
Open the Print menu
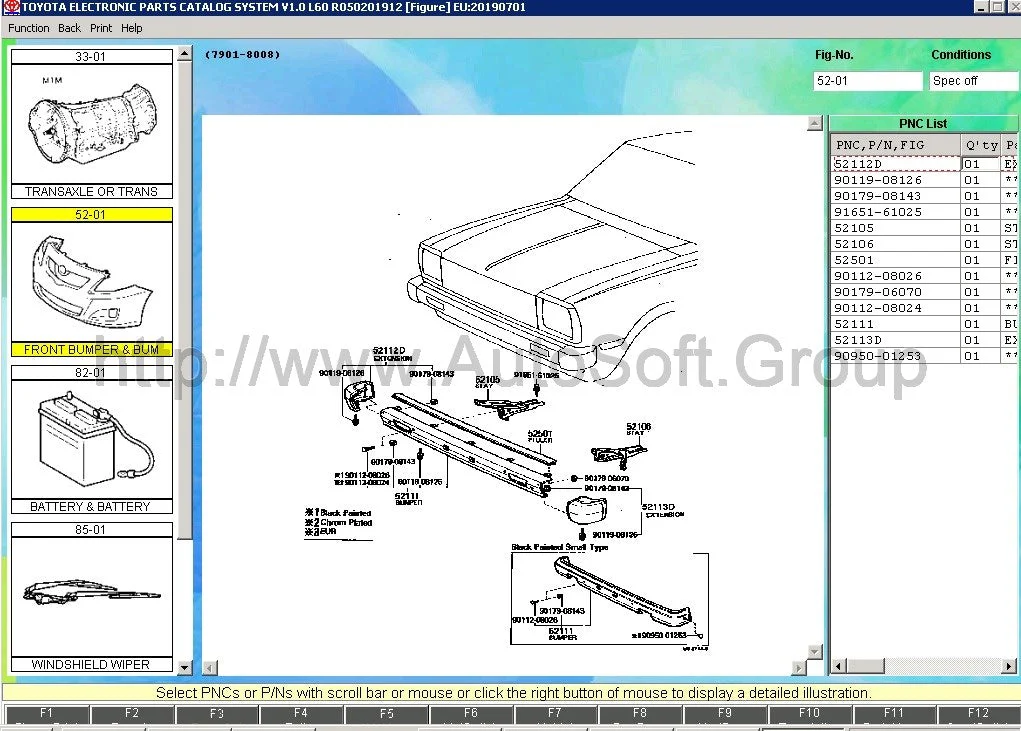[x=100, y=28]
